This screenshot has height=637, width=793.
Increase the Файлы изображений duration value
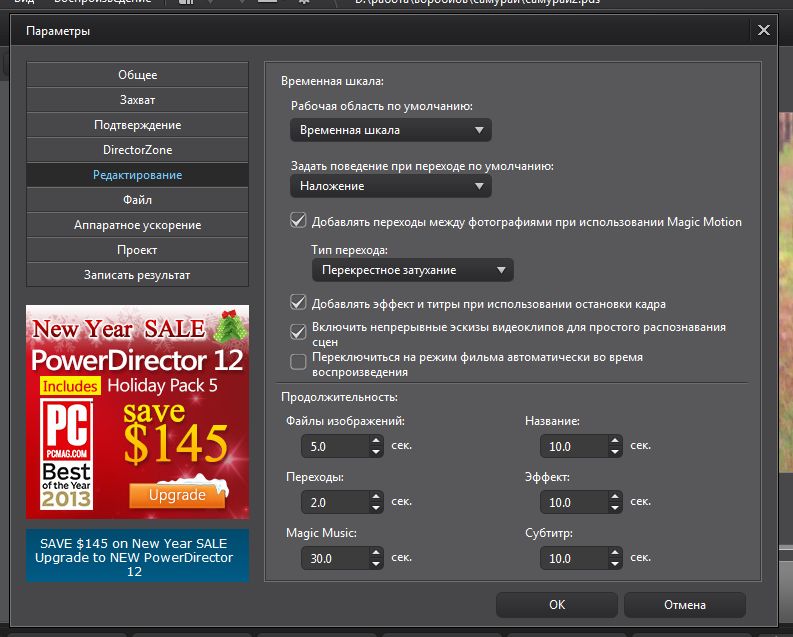click(376, 439)
